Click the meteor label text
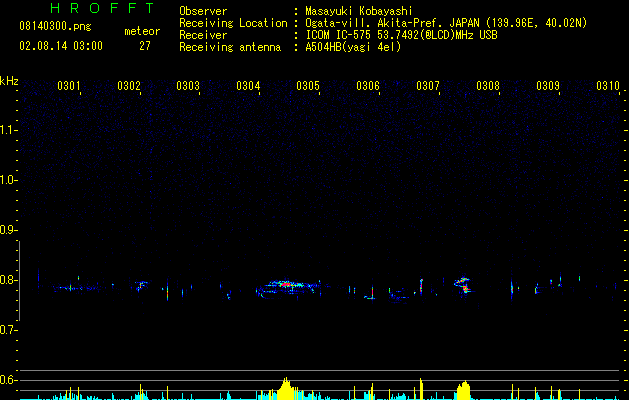 (142, 31)
